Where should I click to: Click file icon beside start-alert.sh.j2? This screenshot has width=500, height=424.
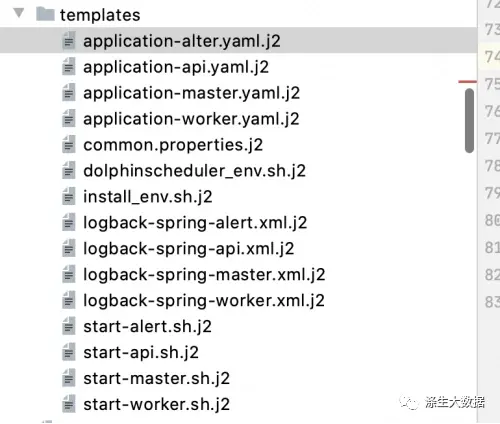(x=69, y=327)
